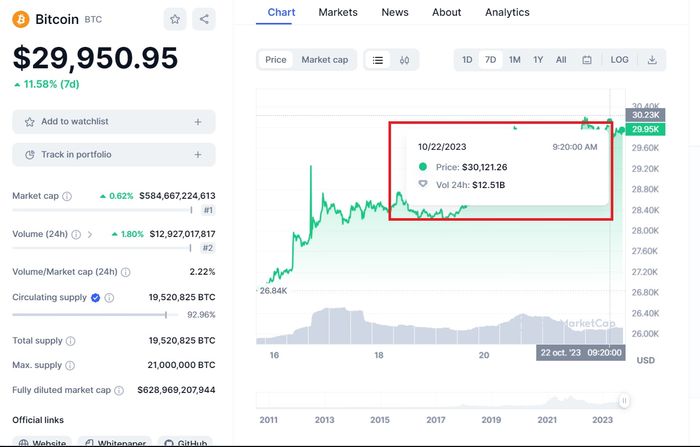Switch to line chart view icon
700x447 pixels.
378,60
